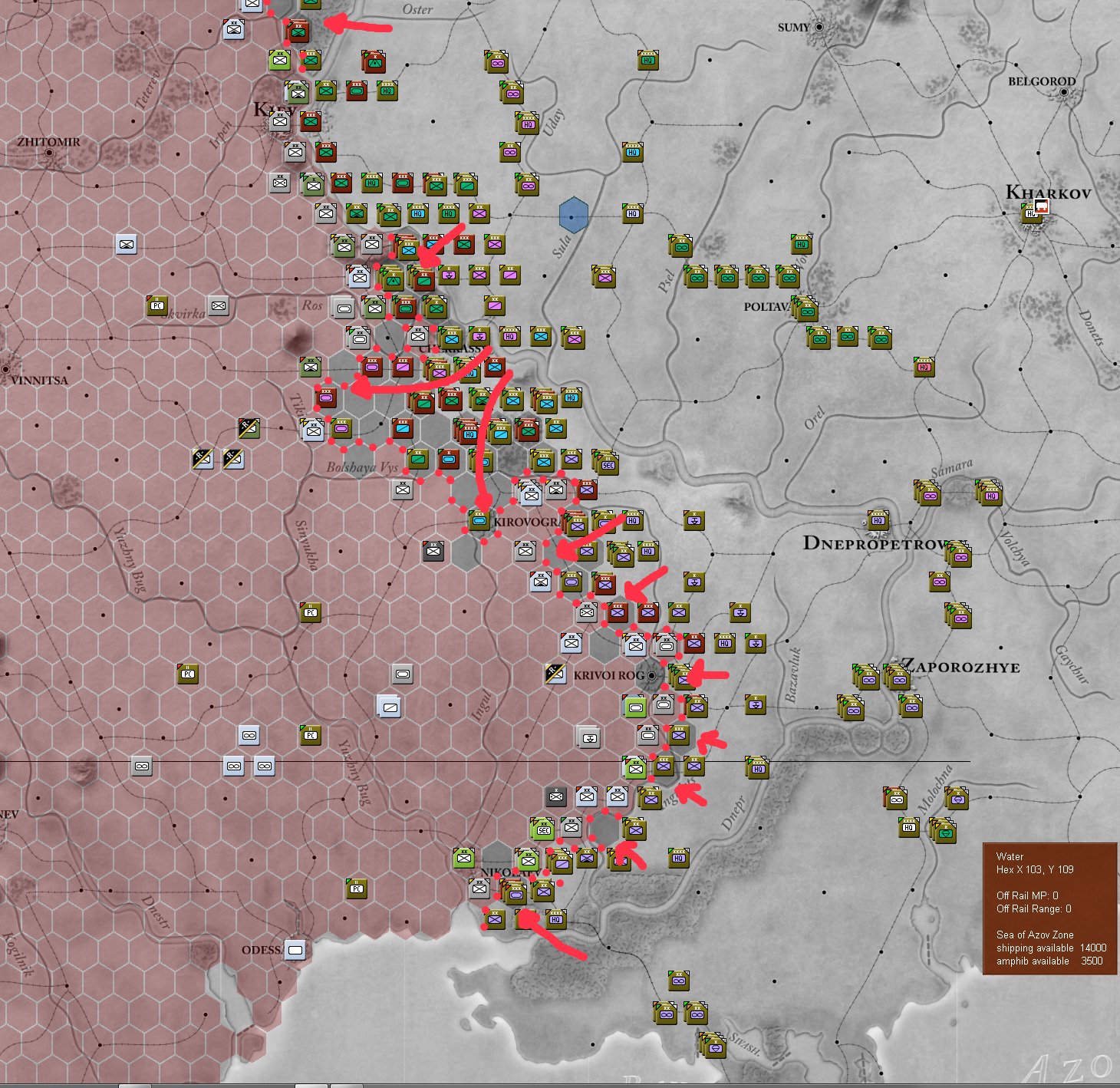The image size is (1120, 1088).
Task: Select the bright green infantry unit west of Nikolaev
Action: (x=464, y=858)
